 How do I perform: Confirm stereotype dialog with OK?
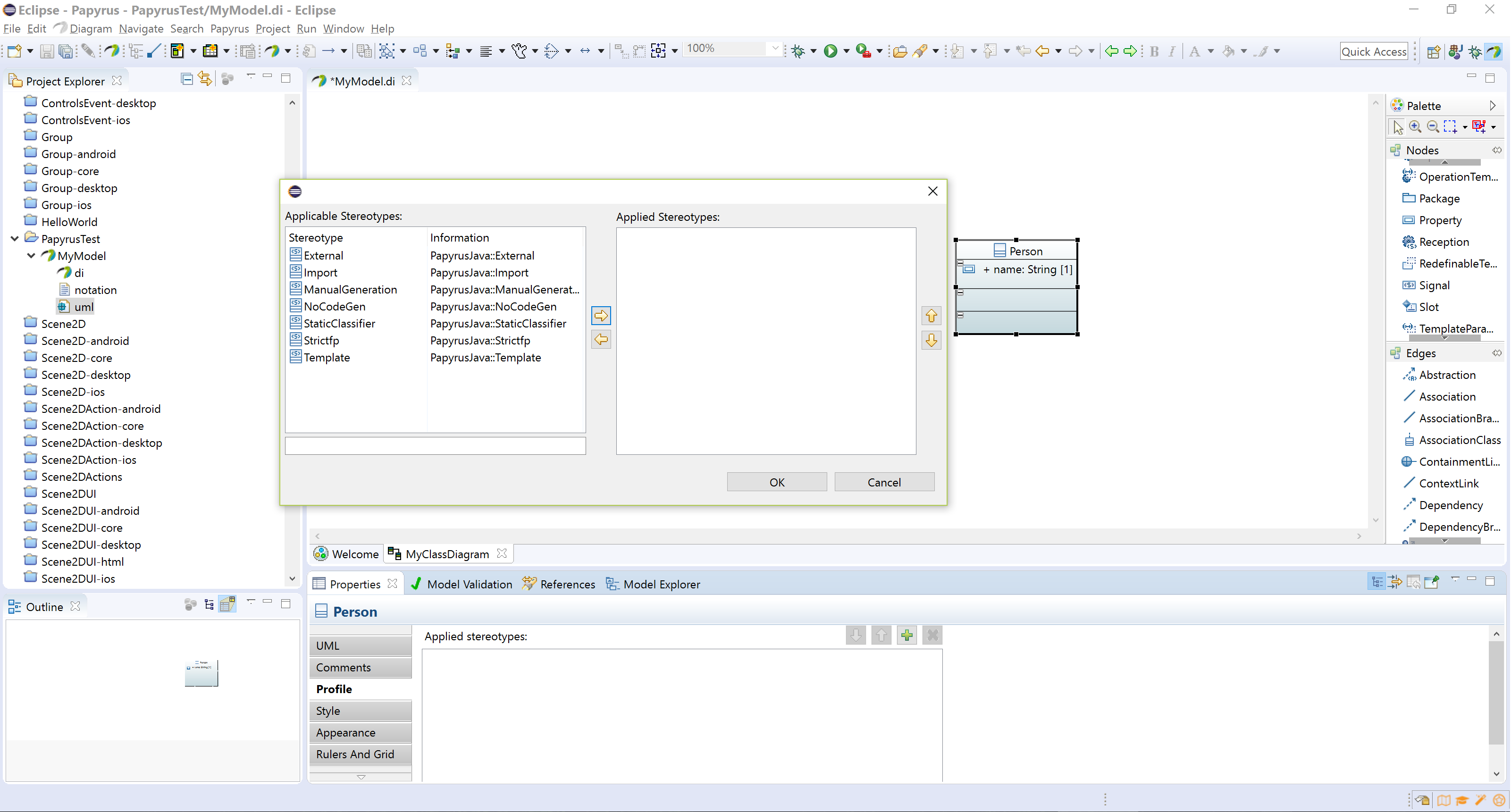pyautogui.click(x=777, y=482)
